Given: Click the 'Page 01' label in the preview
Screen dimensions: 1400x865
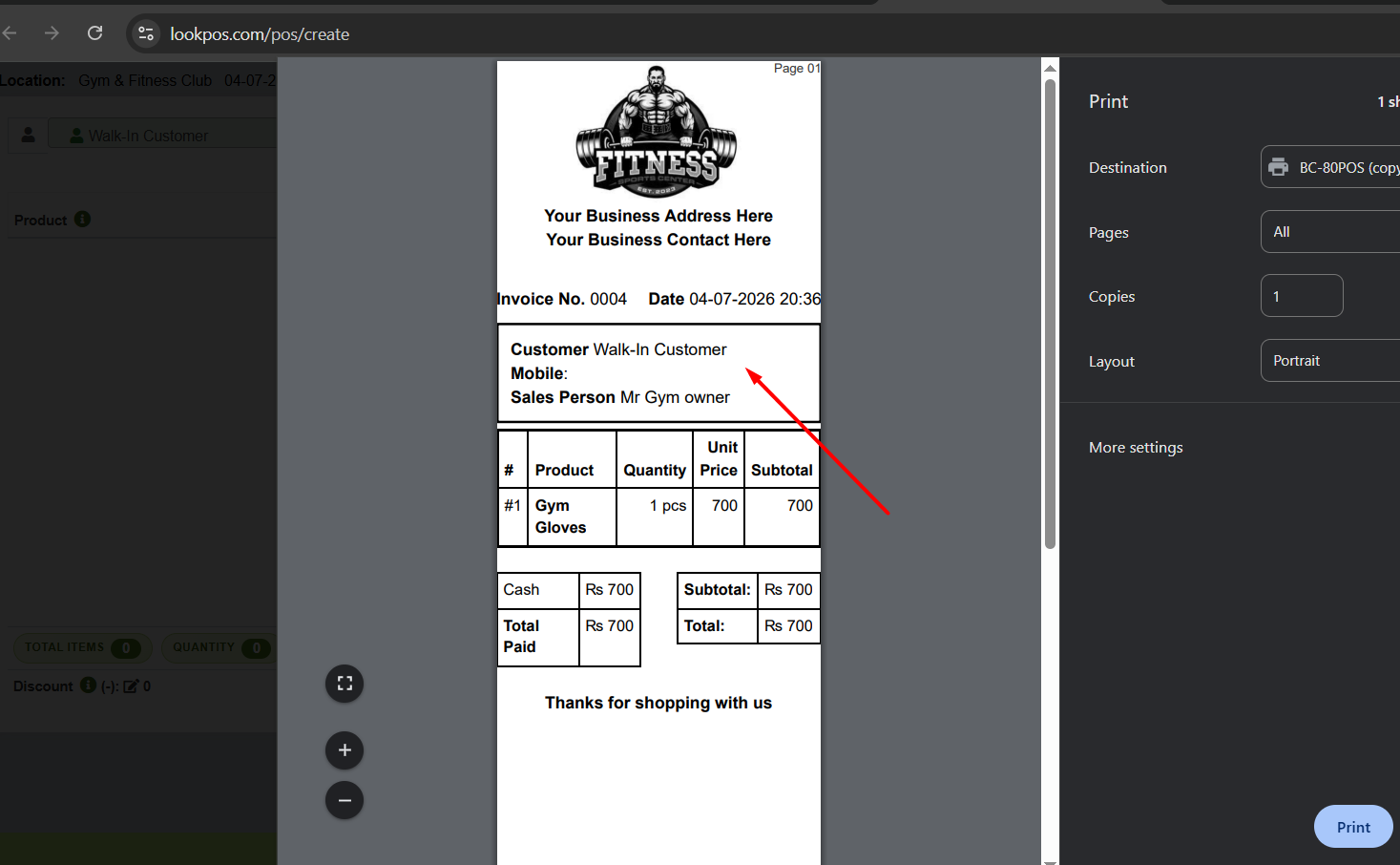Looking at the screenshot, I should pos(797,68).
